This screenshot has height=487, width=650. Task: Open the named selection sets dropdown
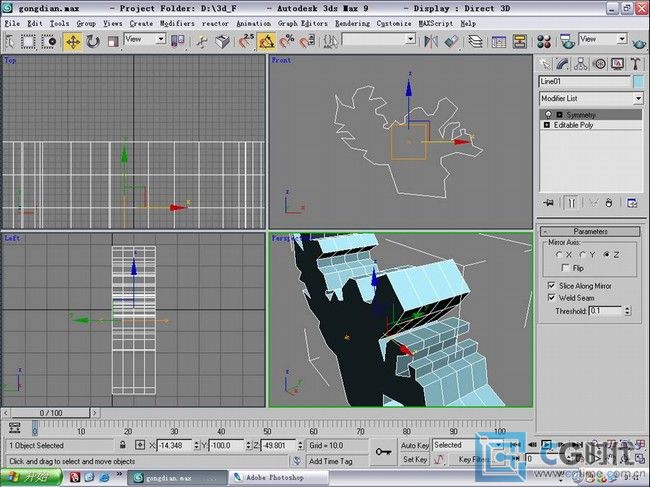[x=378, y=39]
